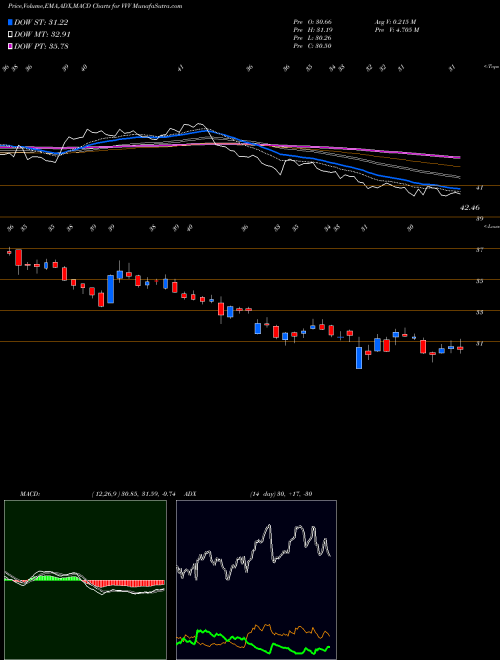Click inside the green MACD histogram chart

pyautogui.click(x=85, y=580)
